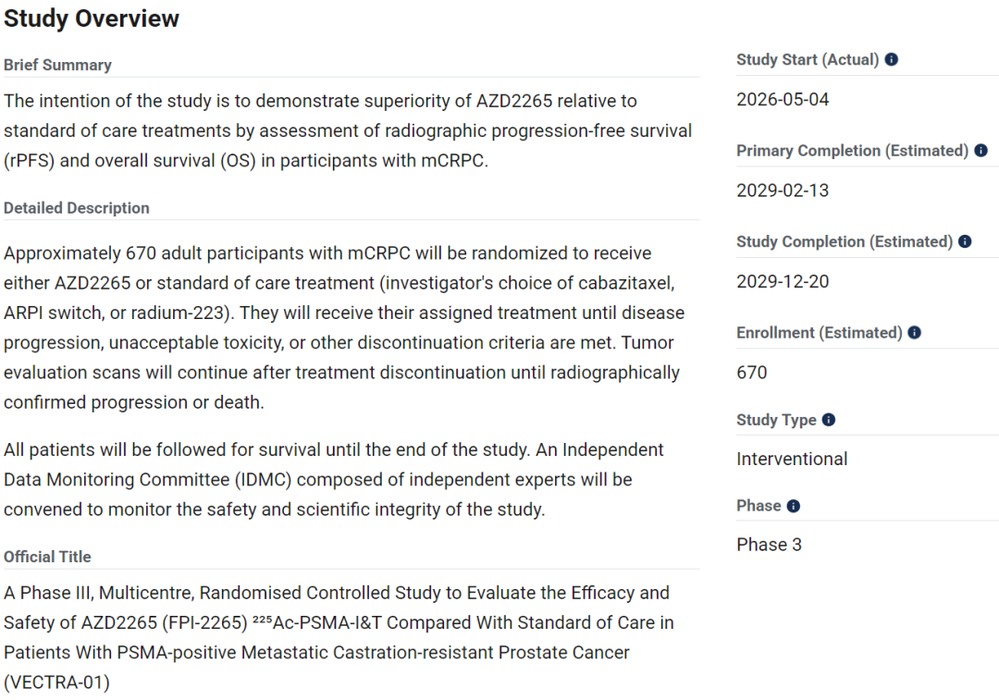Open info icon next to Primary Completion (Estimated)
Viewport: 999px width, 700px height.
(981, 150)
